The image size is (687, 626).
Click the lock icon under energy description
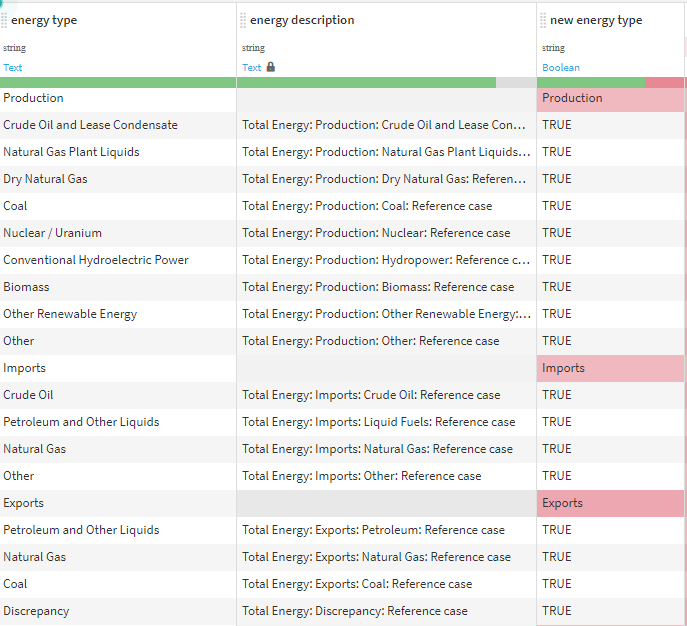(x=271, y=67)
